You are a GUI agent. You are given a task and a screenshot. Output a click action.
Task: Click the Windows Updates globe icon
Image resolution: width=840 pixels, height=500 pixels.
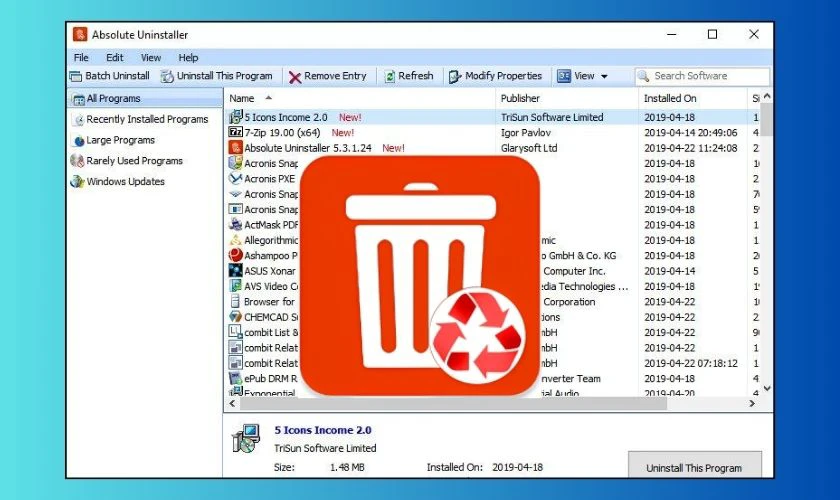77,182
